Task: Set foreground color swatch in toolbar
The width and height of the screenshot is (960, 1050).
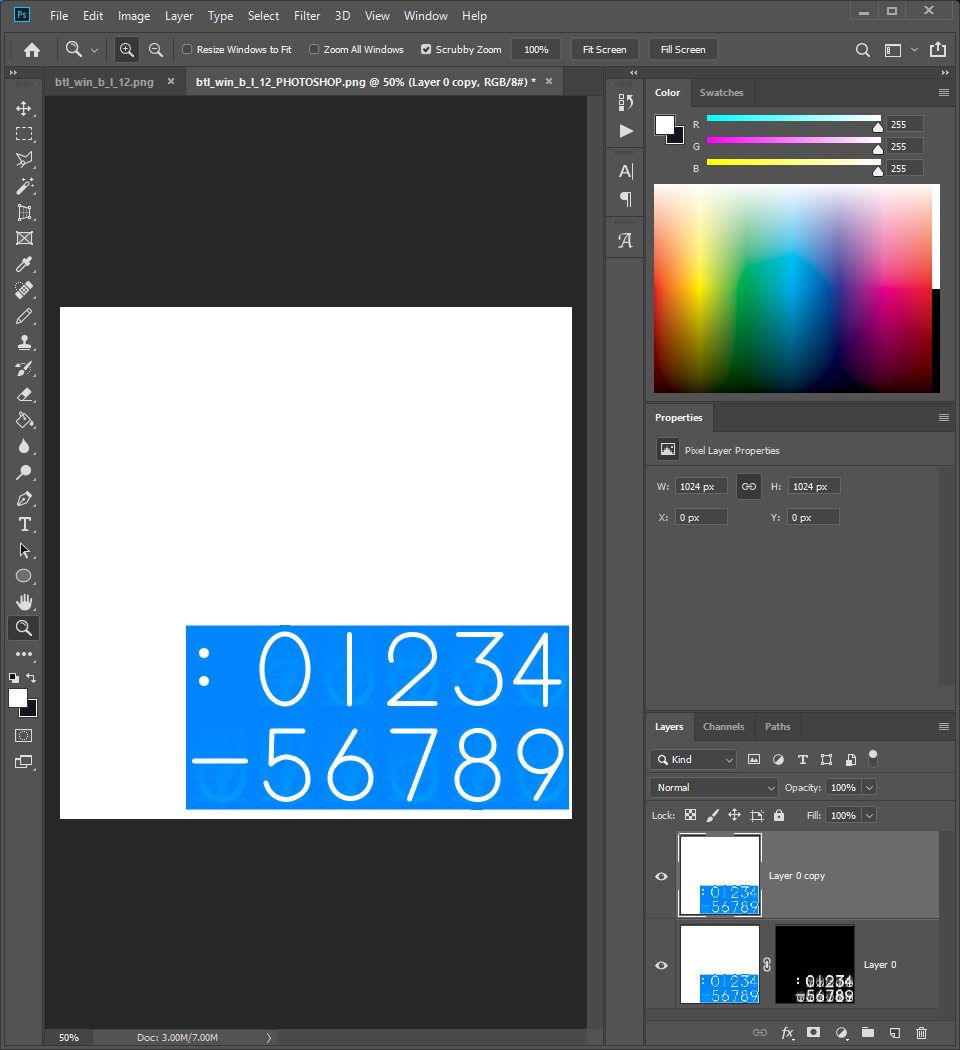Action: (x=17, y=698)
